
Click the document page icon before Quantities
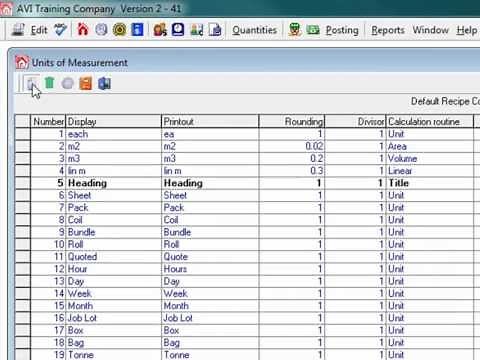215,30
